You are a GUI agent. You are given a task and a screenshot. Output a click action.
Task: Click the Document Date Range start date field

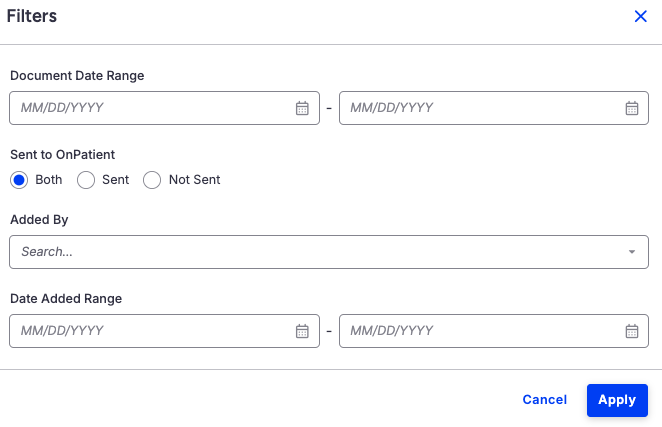150,108
